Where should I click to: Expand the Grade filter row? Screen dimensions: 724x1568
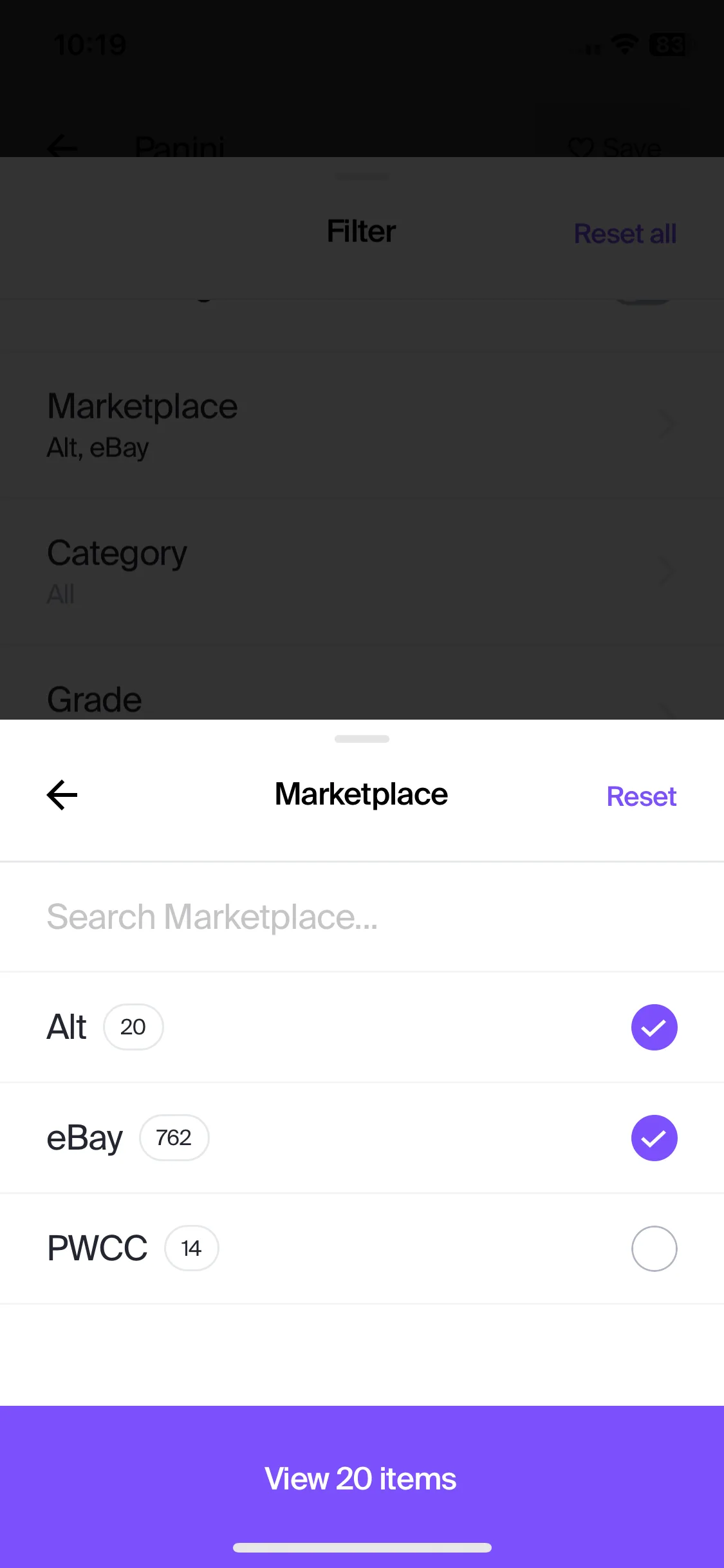coord(362,700)
